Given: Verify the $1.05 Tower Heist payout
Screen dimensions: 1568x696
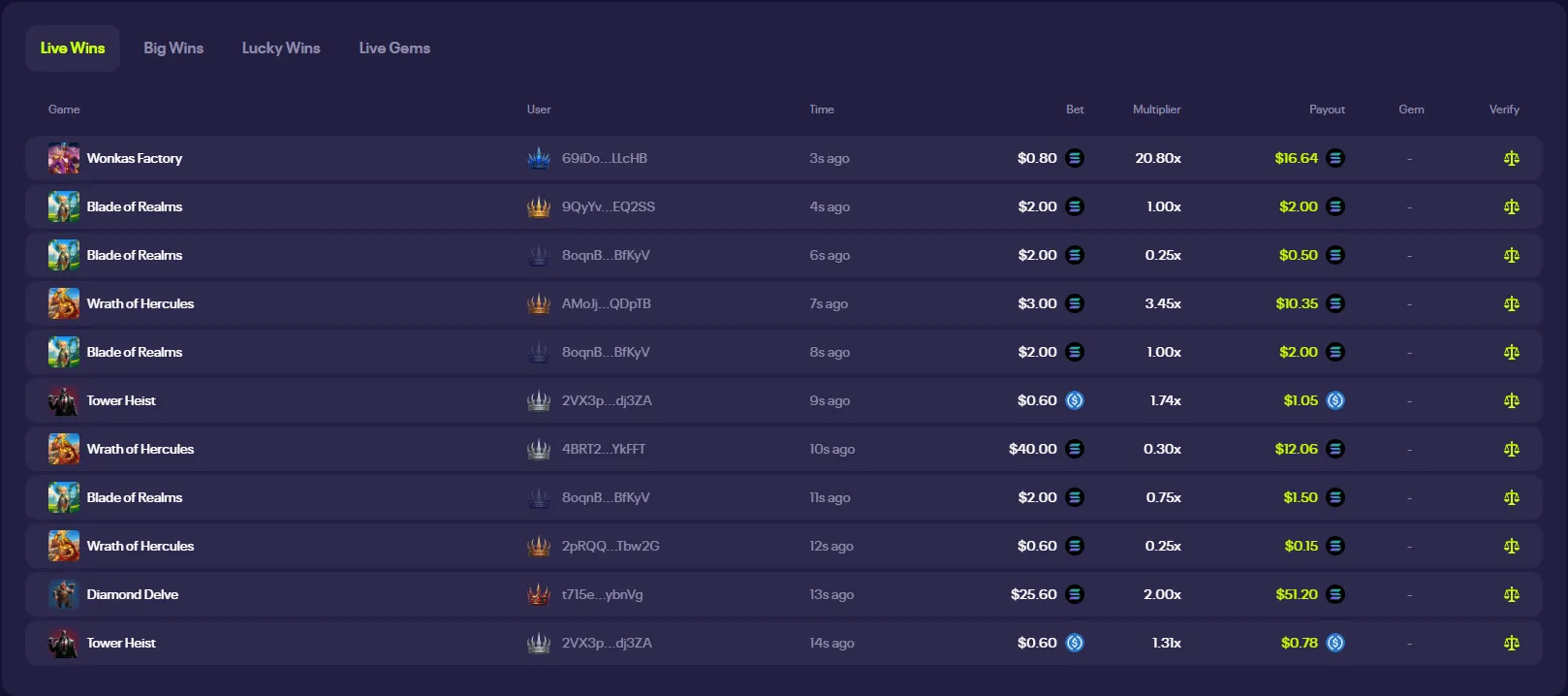Looking at the screenshot, I should coord(1511,400).
